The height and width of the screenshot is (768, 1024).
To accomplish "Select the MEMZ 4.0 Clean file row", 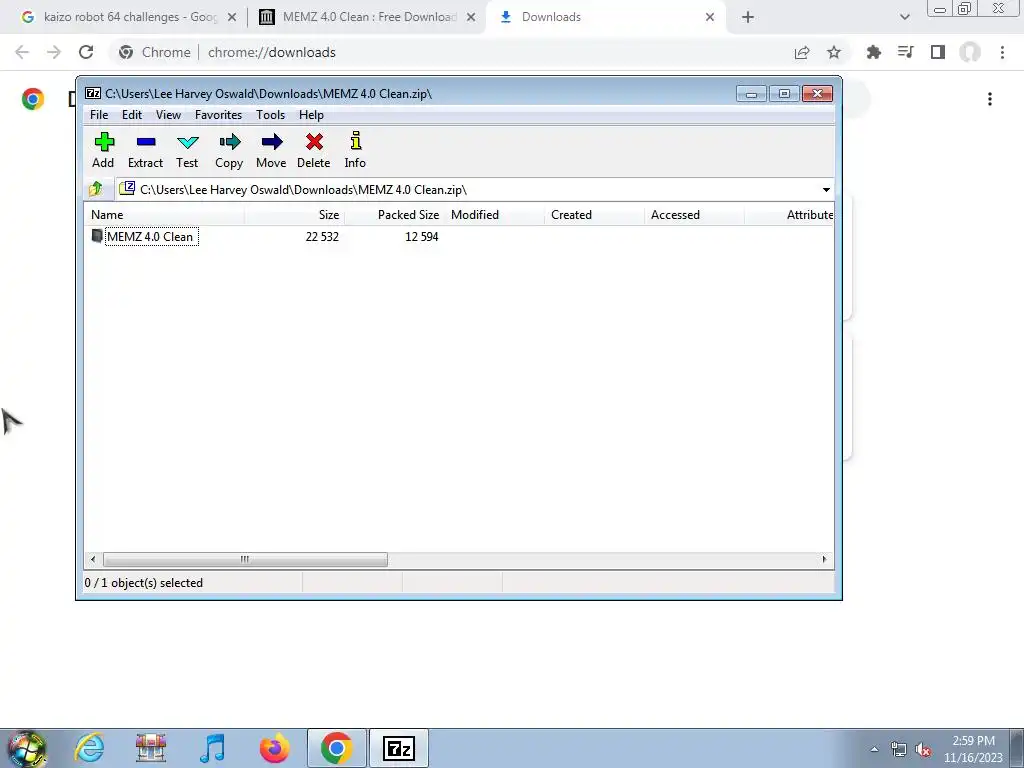I will pos(144,236).
